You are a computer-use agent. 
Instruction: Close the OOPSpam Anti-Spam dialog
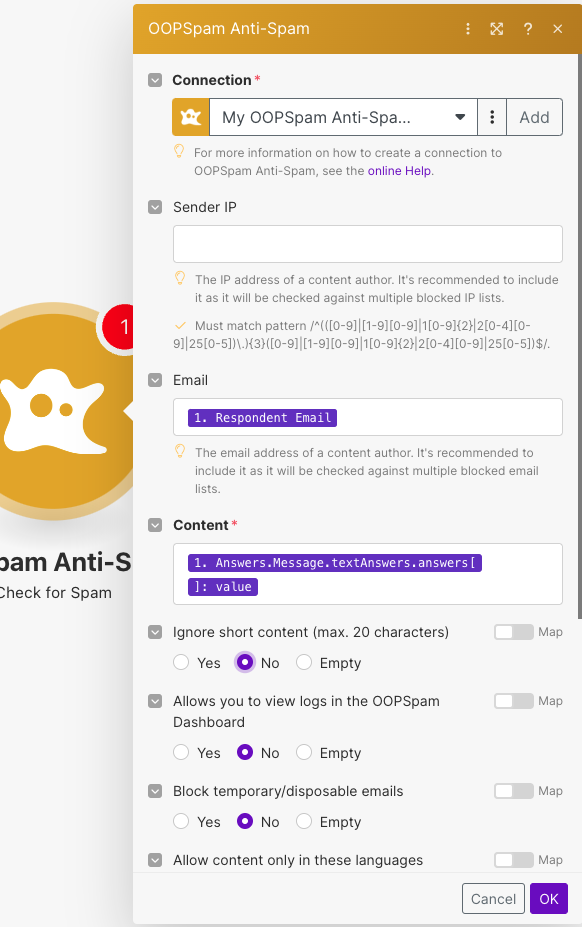[557, 29]
